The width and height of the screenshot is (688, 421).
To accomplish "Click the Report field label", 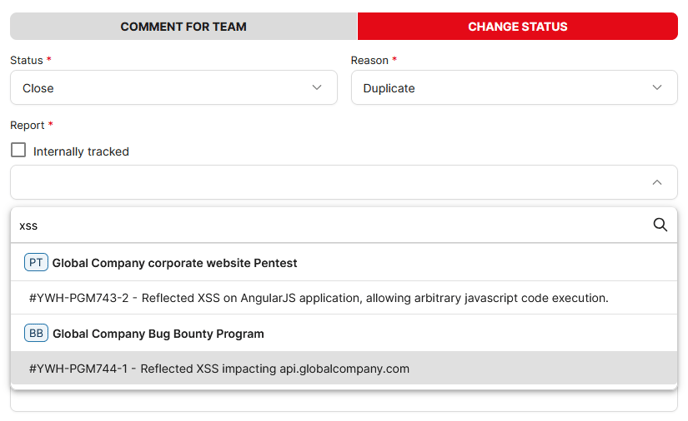I will click(x=27, y=125).
